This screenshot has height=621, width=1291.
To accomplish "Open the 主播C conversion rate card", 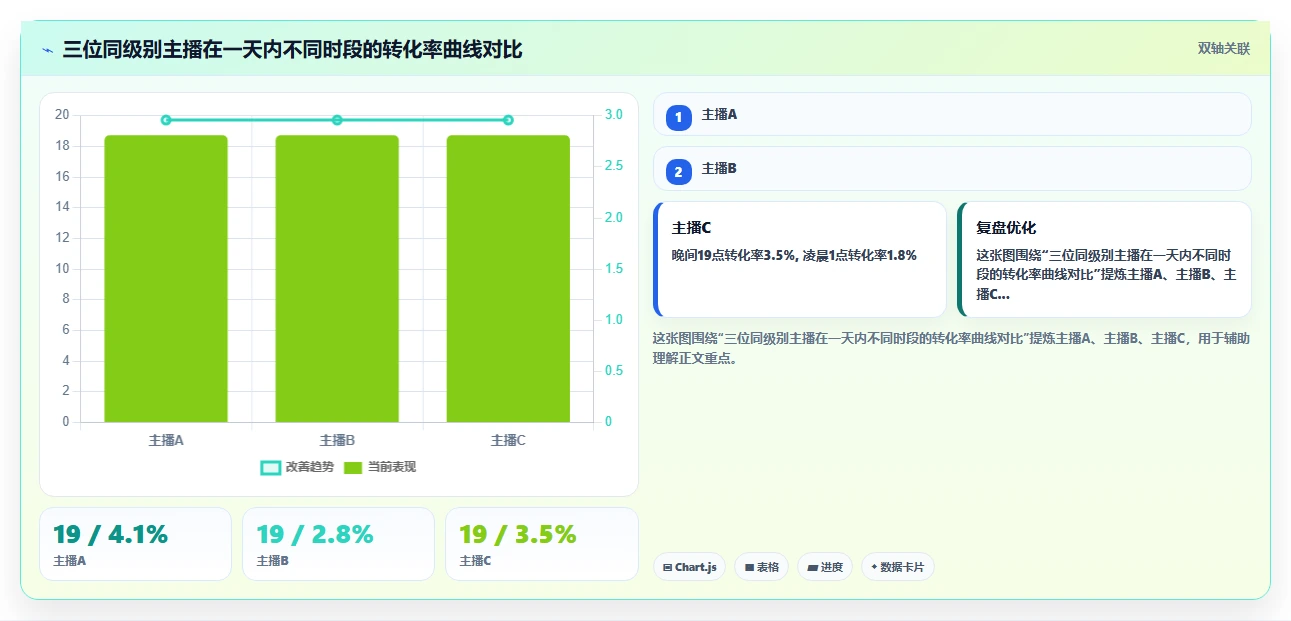I will point(800,260).
